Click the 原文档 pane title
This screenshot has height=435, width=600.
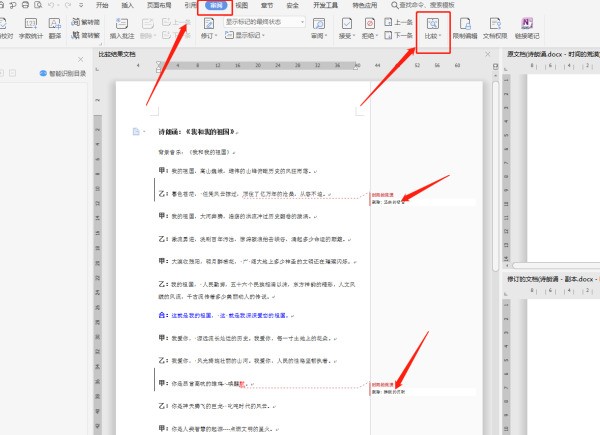click(553, 54)
